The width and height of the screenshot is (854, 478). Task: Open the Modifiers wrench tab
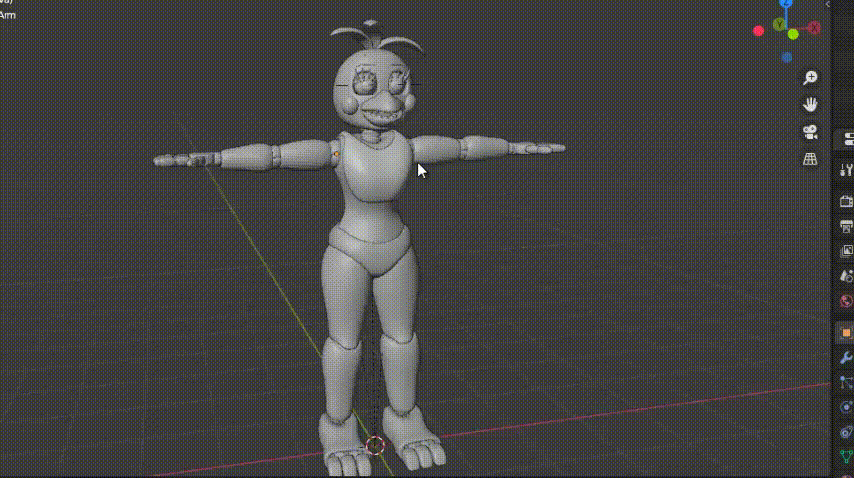pos(846,358)
